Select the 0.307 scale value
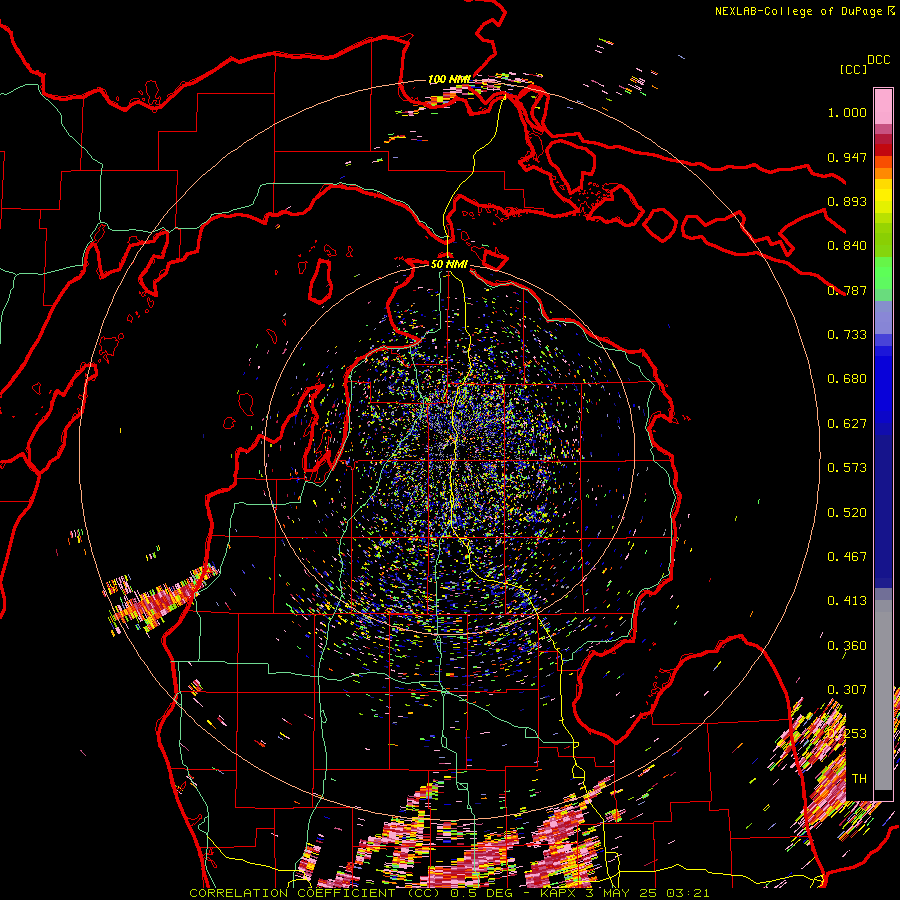The width and height of the screenshot is (900, 900). (847, 690)
